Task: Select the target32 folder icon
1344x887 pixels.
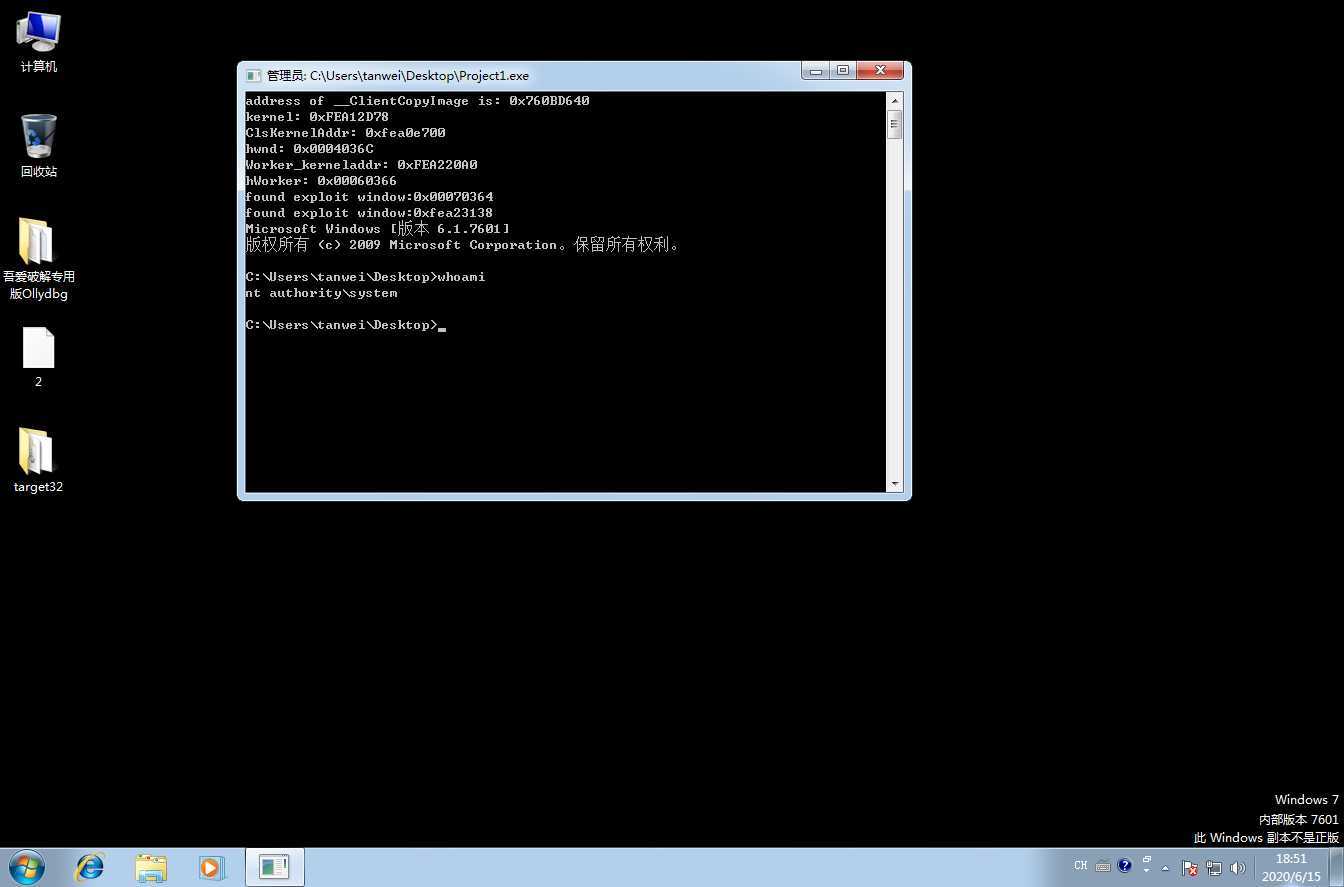Action: click(x=38, y=460)
